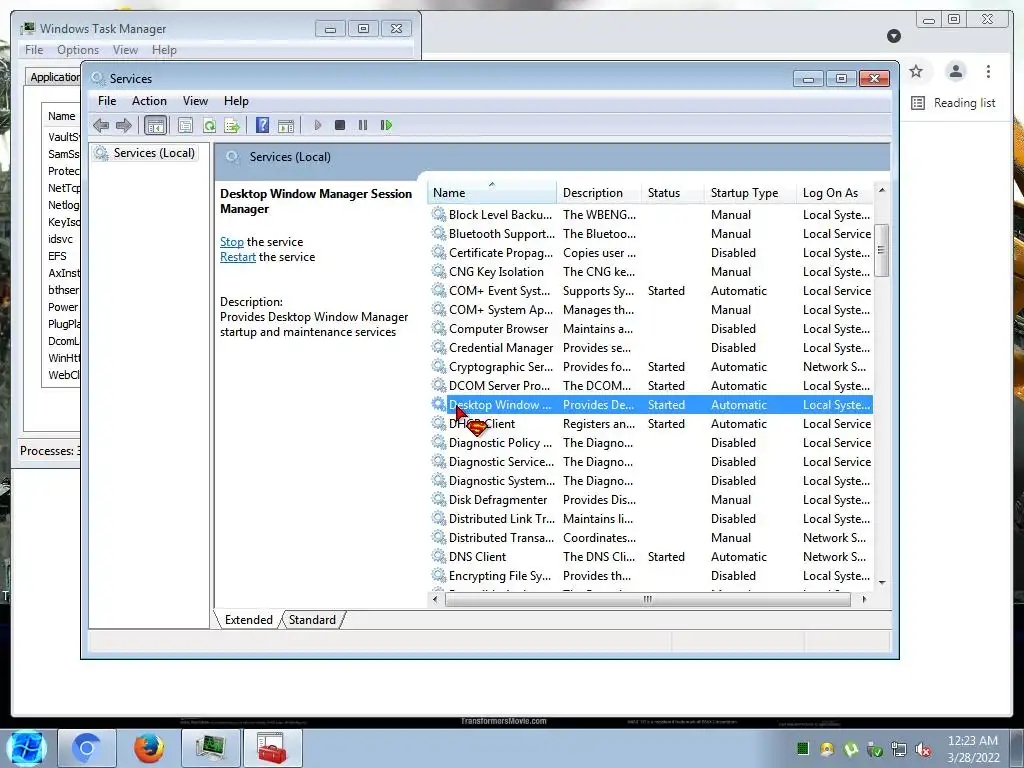1024x768 pixels.
Task: Select the Credential Manager service
Action: click(651, 347)
